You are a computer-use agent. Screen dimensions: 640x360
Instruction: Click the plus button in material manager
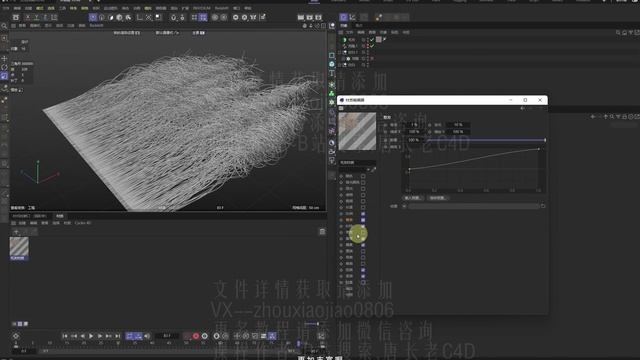[16, 232]
